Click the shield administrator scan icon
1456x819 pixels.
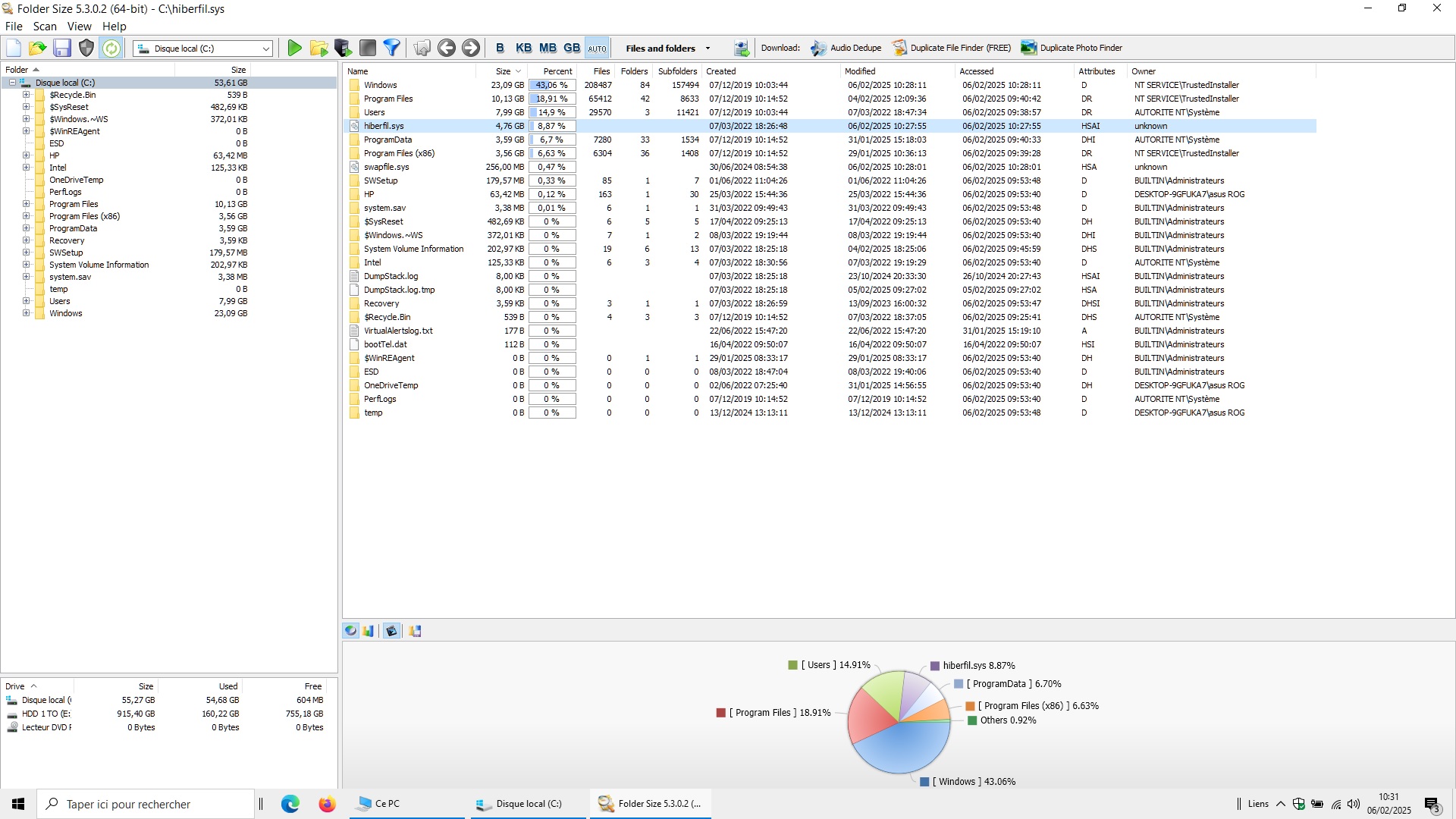86,49
